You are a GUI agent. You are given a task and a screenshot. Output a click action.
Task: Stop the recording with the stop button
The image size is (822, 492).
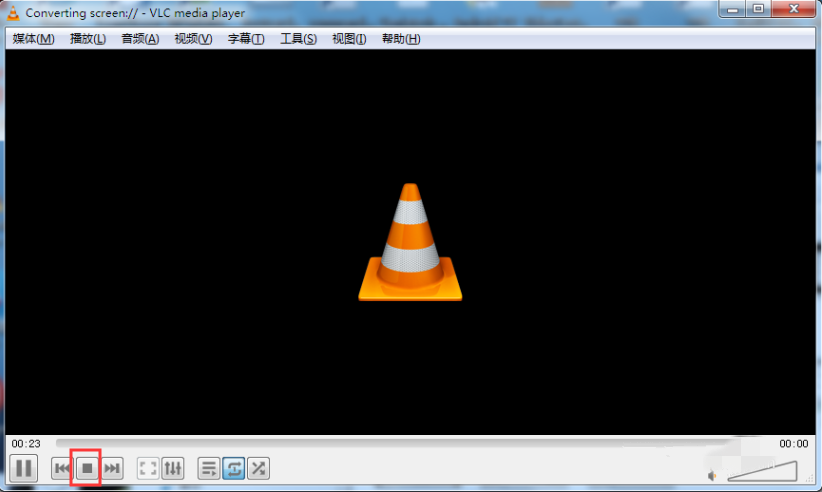click(87, 468)
